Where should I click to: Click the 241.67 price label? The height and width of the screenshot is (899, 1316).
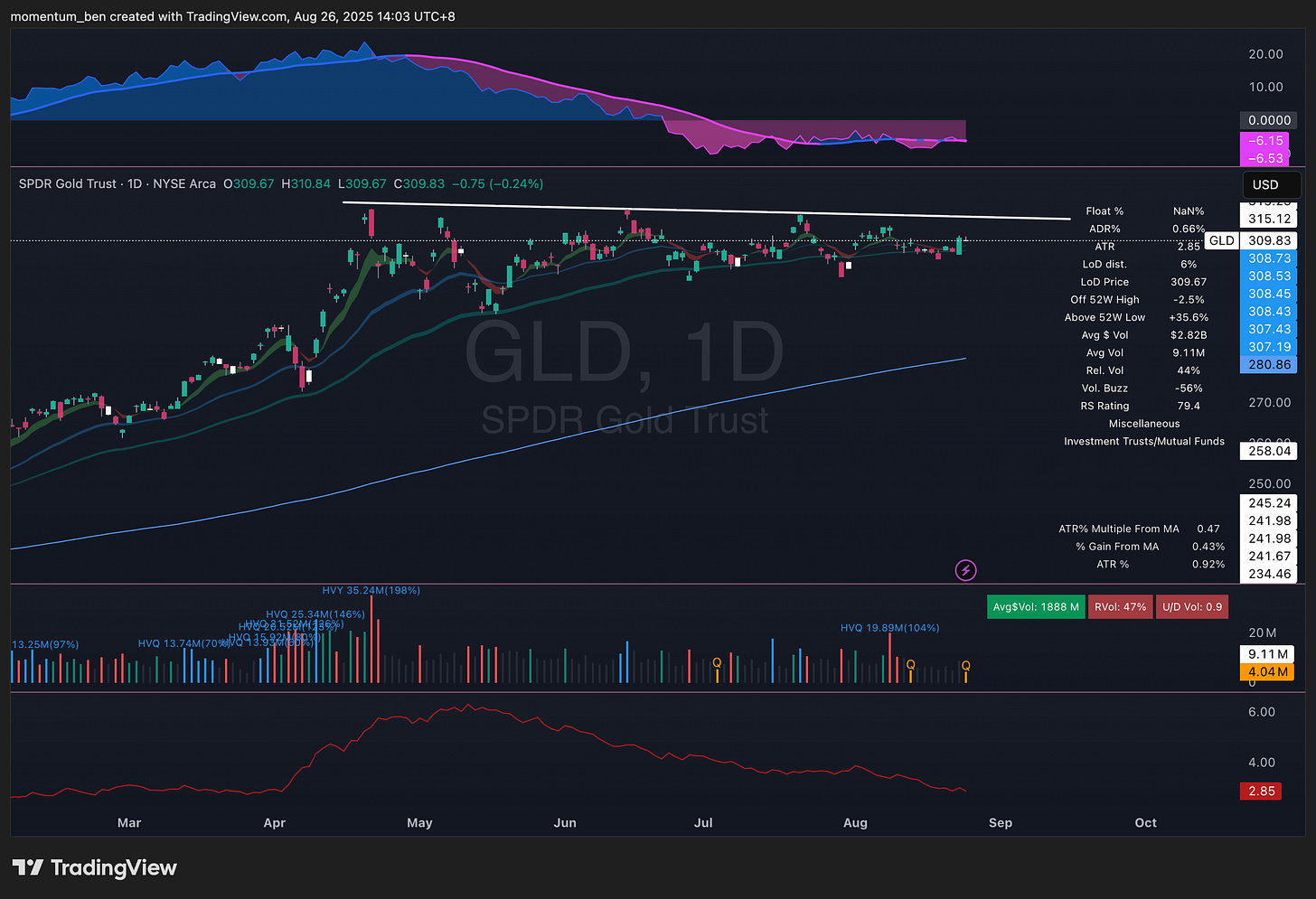click(x=1269, y=557)
